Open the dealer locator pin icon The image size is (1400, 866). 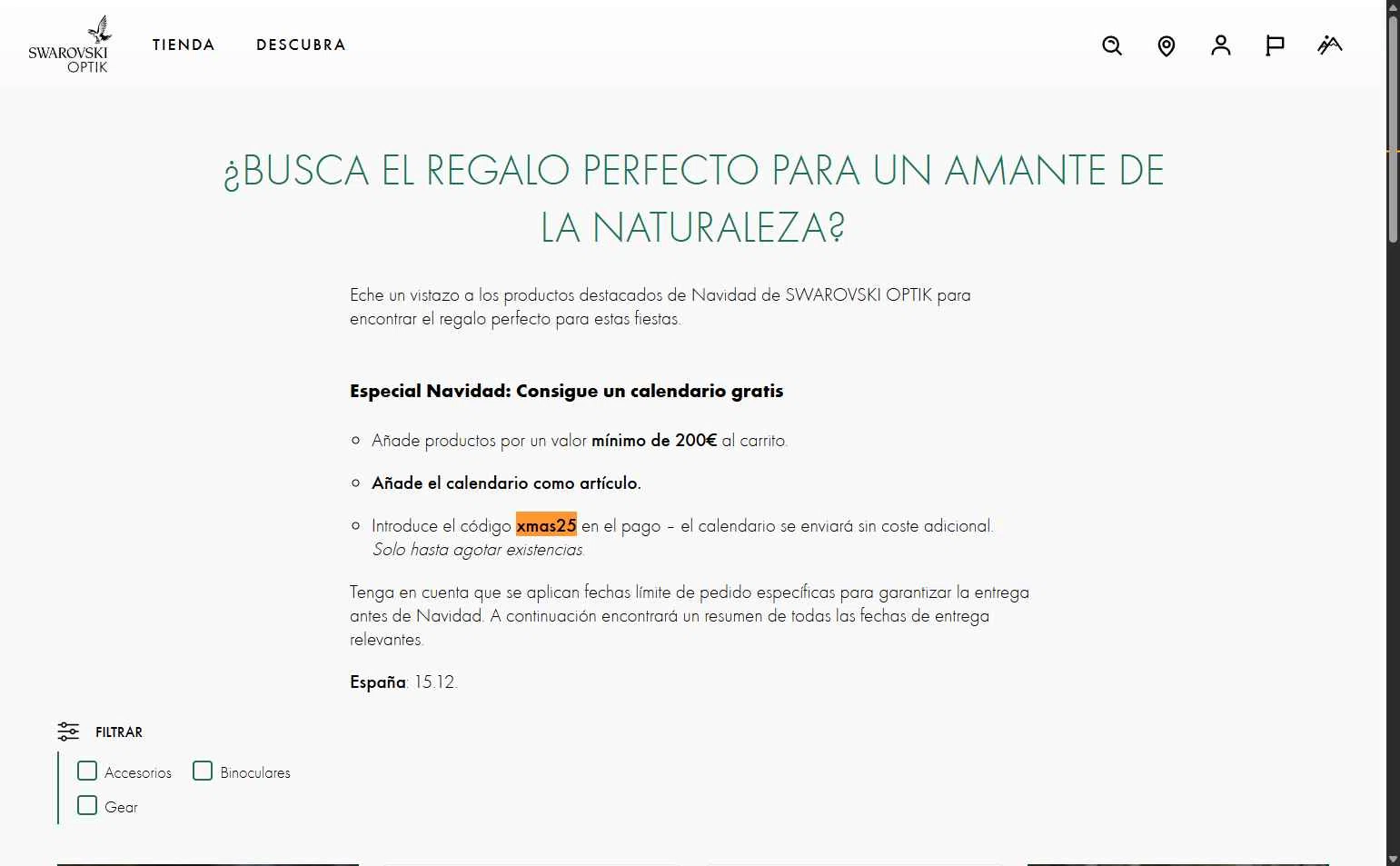pyautogui.click(x=1167, y=45)
